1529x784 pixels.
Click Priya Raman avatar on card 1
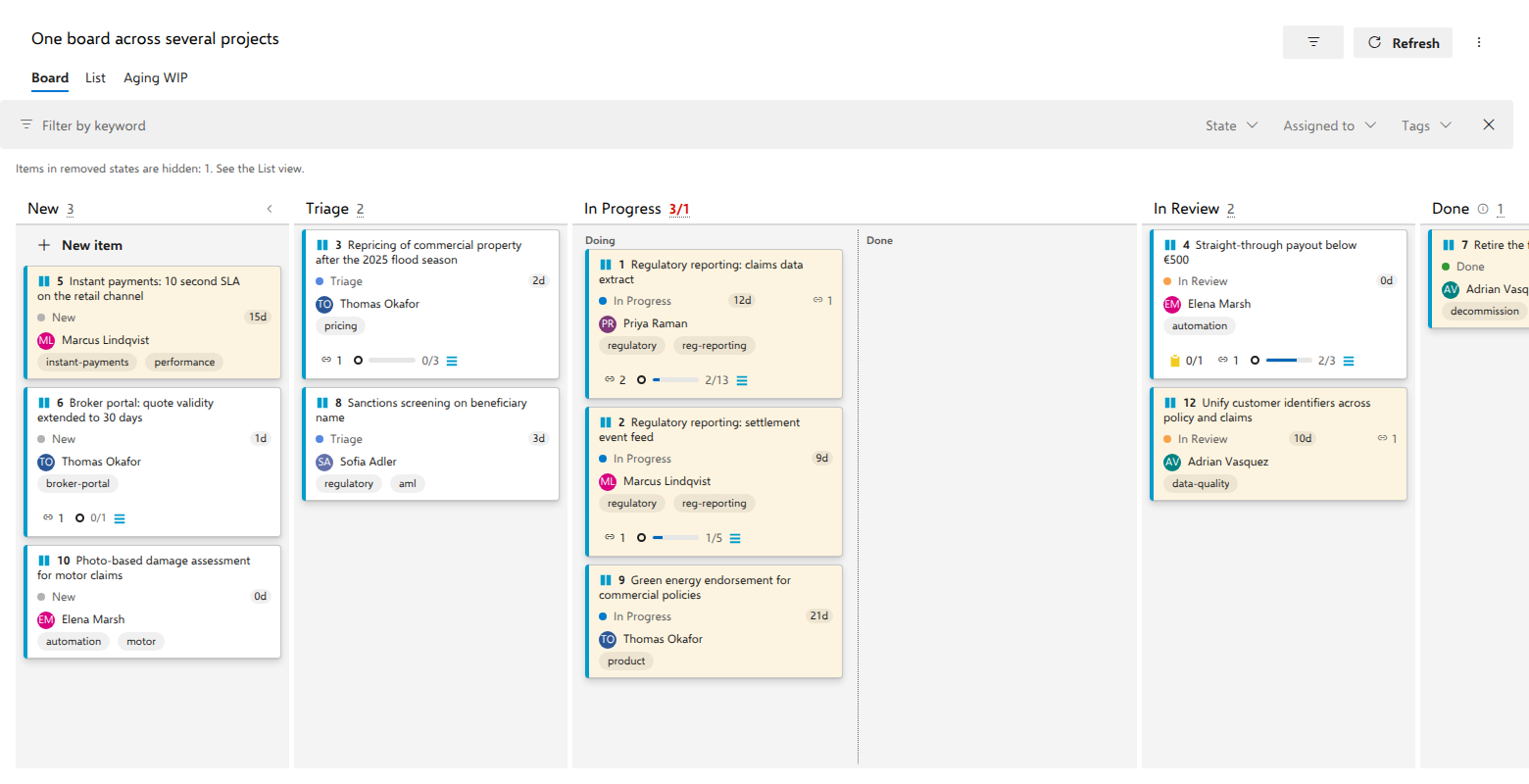tap(608, 323)
